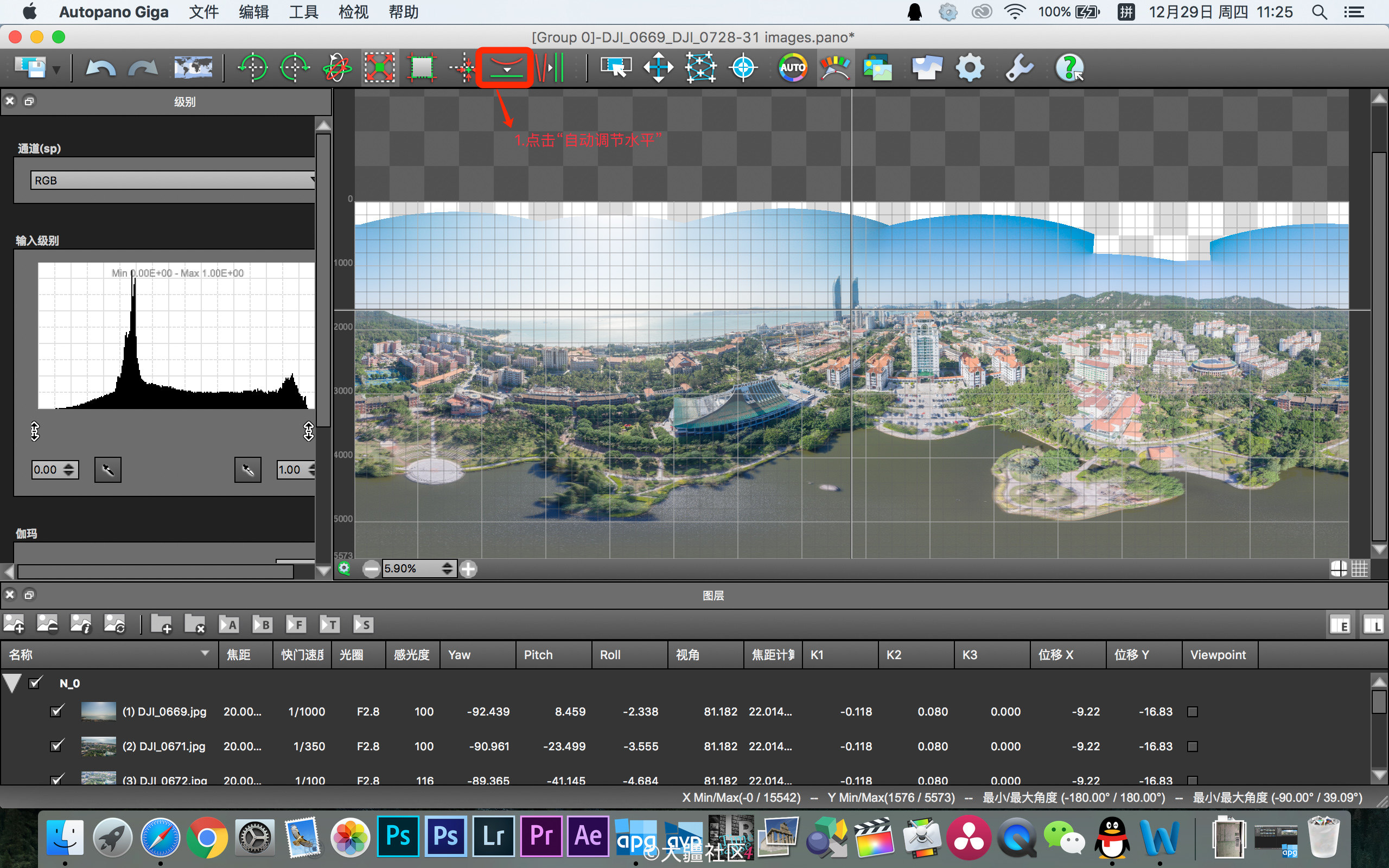
Task: Select the vertical lines tool
Action: [x=549, y=68]
